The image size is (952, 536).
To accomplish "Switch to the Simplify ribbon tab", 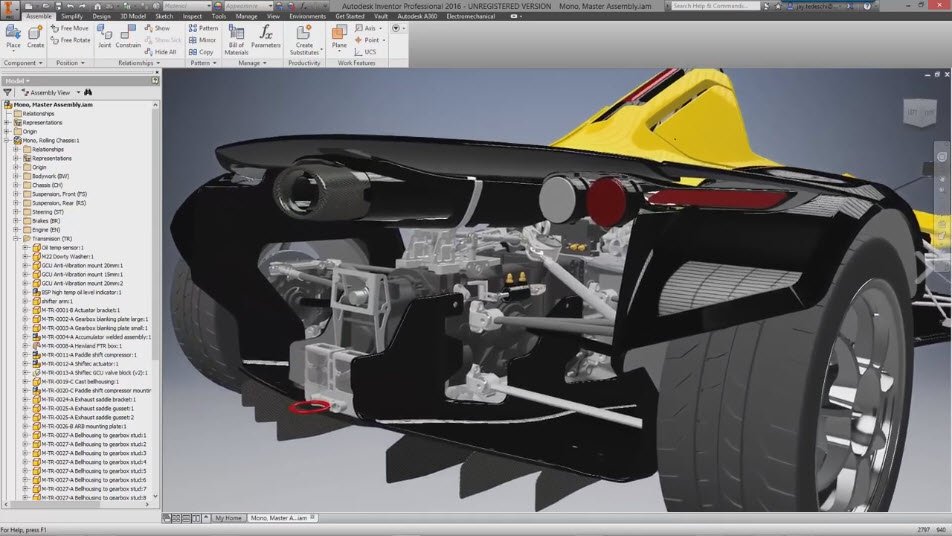I will pyautogui.click(x=72, y=16).
